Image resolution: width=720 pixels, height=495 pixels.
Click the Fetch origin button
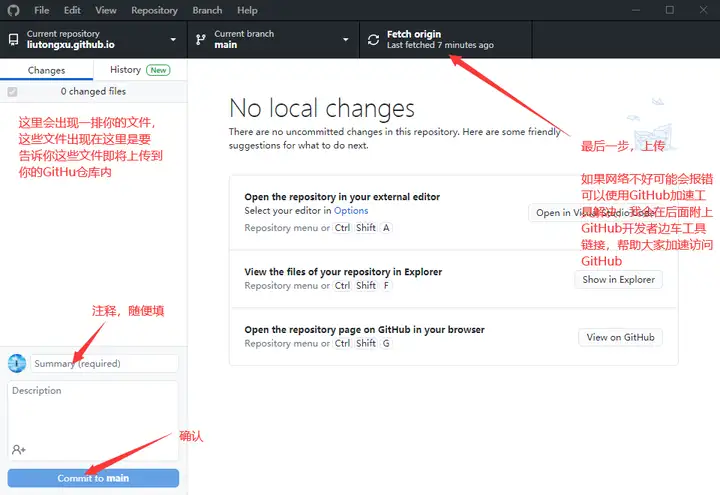tap(445, 39)
